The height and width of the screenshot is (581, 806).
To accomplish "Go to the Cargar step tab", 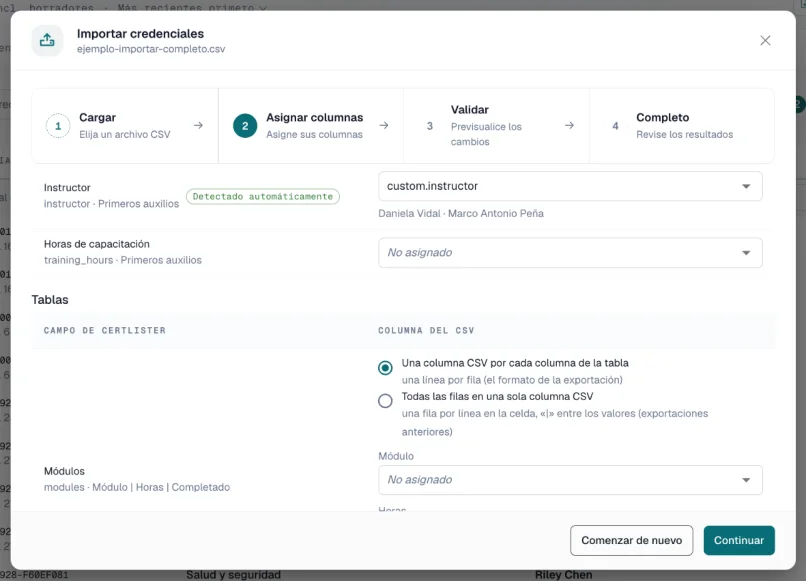I will point(125,126).
